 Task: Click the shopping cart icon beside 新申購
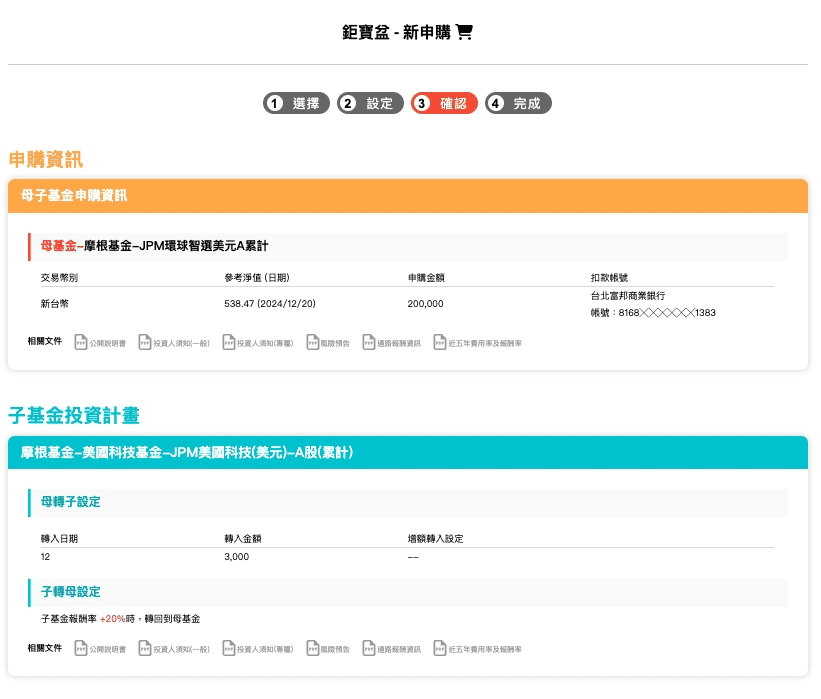(x=464, y=32)
